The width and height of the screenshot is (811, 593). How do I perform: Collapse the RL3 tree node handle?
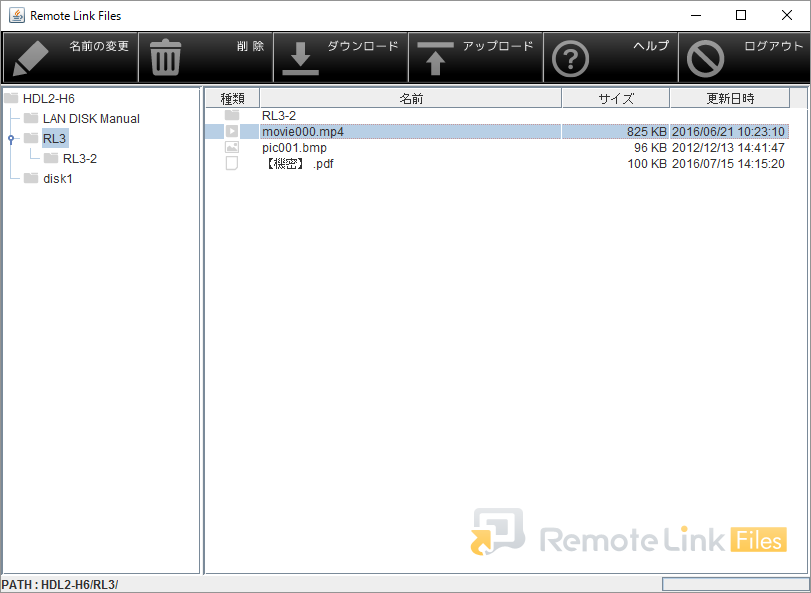10,139
